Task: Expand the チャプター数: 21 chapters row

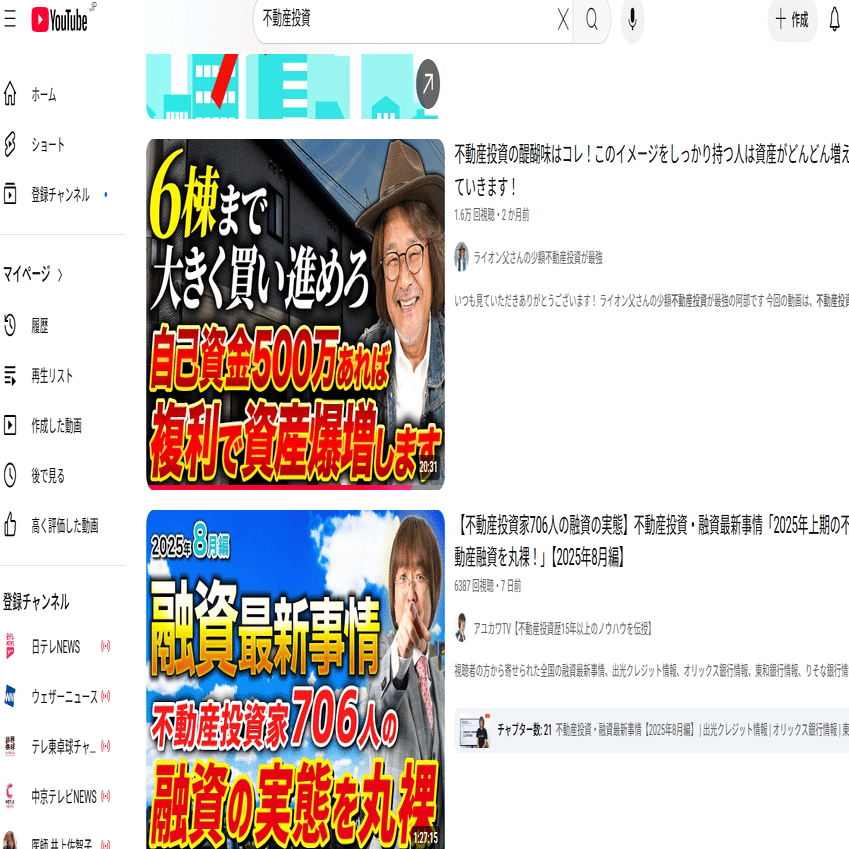Action: (651, 730)
